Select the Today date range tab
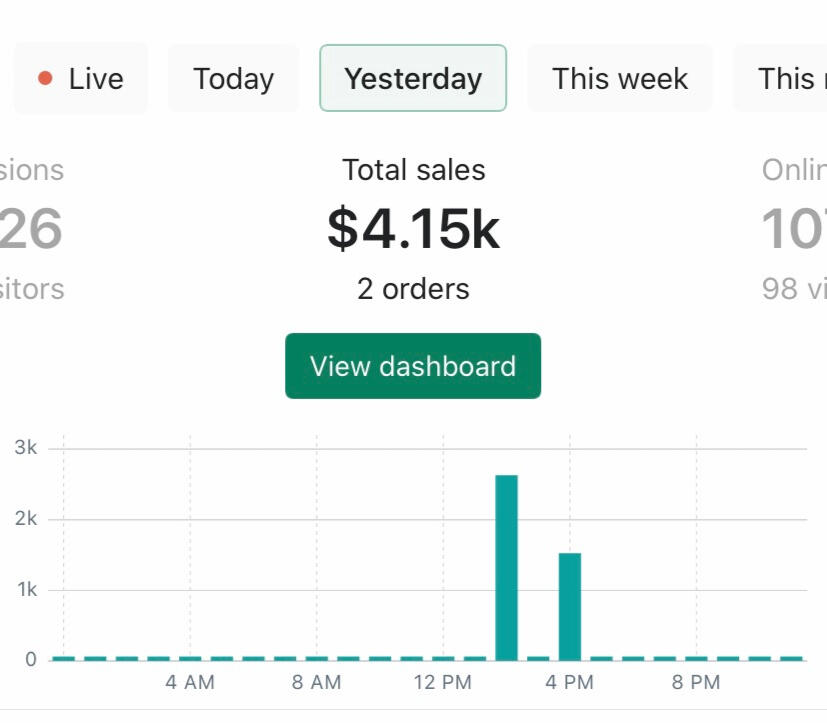The height and width of the screenshot is (723, 827). tap(233, 78)
